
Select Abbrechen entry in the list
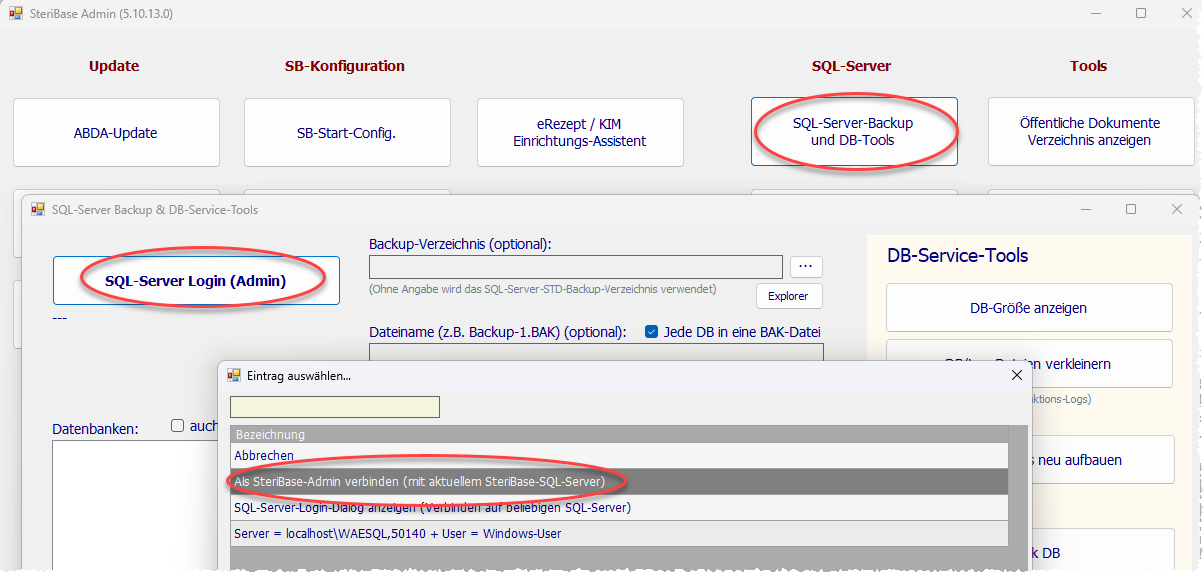click(x=619, y=456)
